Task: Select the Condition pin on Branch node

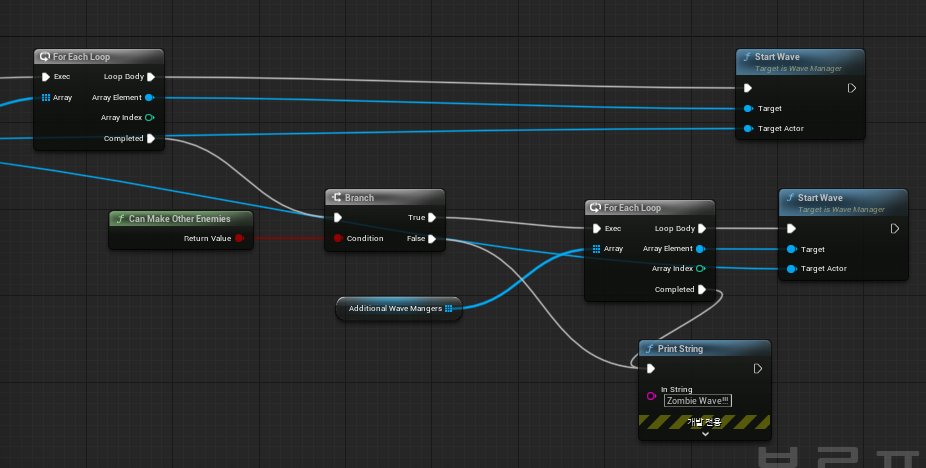Action: click(x=338, y=238)
